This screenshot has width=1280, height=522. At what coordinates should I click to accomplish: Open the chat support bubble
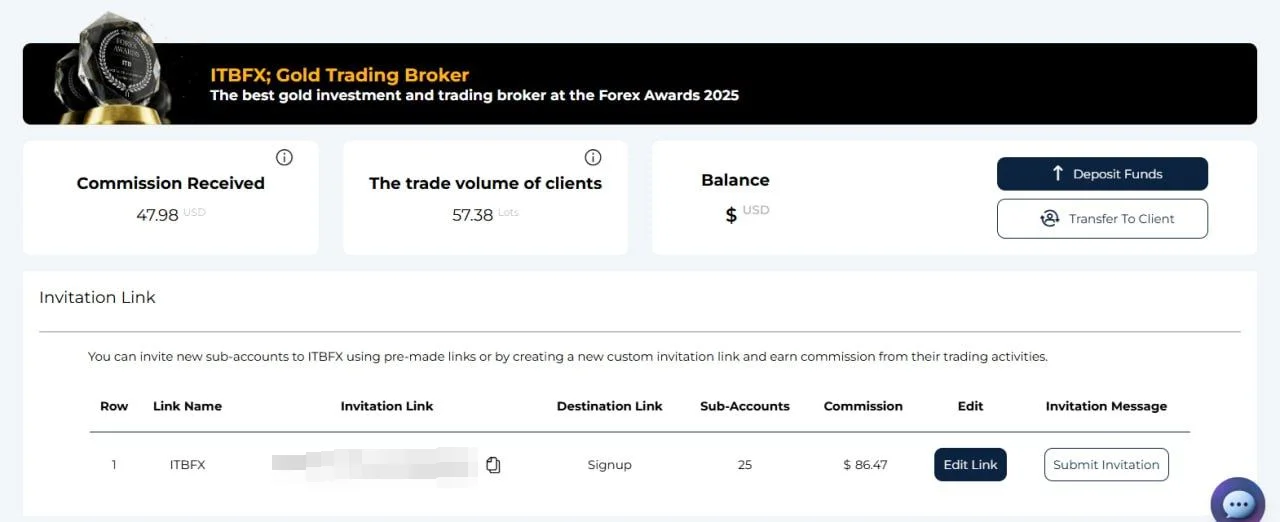tap(1238, 505)
